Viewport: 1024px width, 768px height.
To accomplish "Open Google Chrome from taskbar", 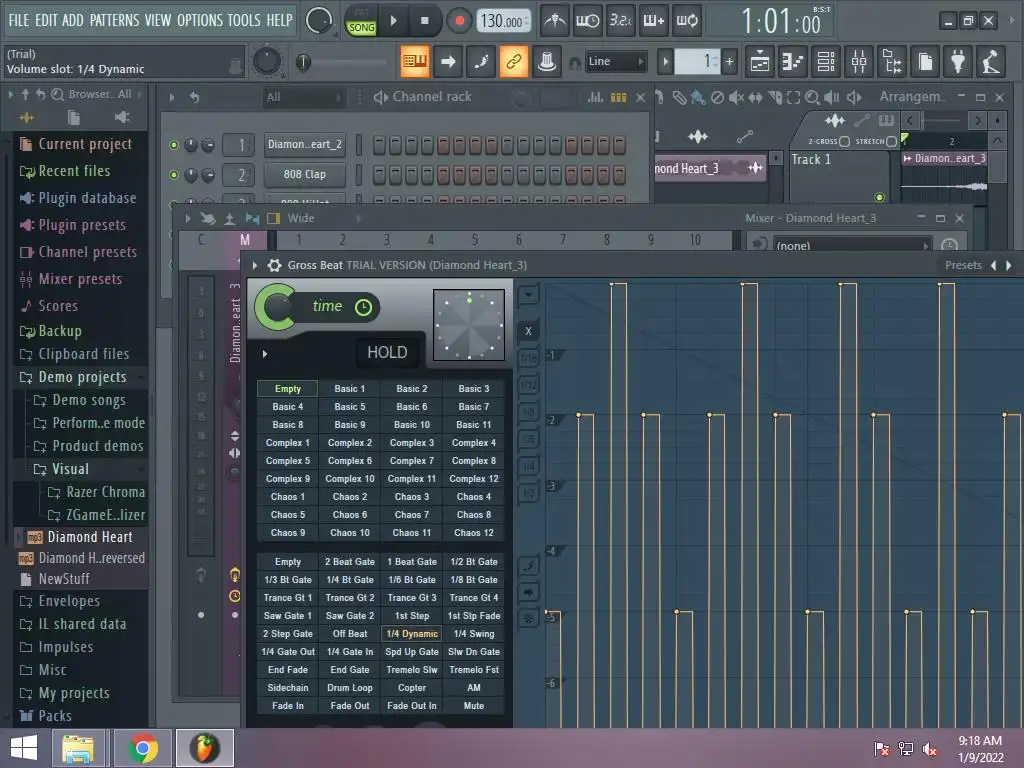I will coord(143,748).
